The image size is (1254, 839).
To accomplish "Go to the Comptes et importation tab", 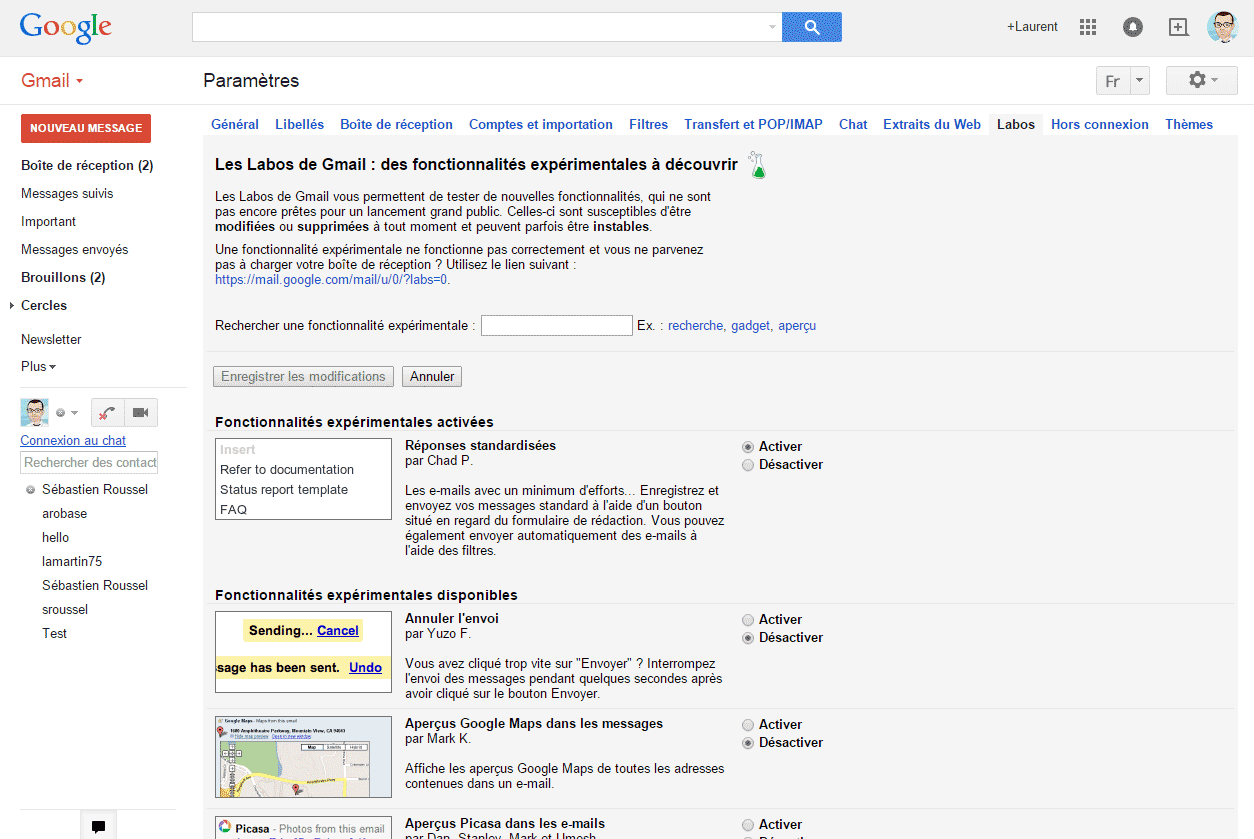I will pos(541,125).
